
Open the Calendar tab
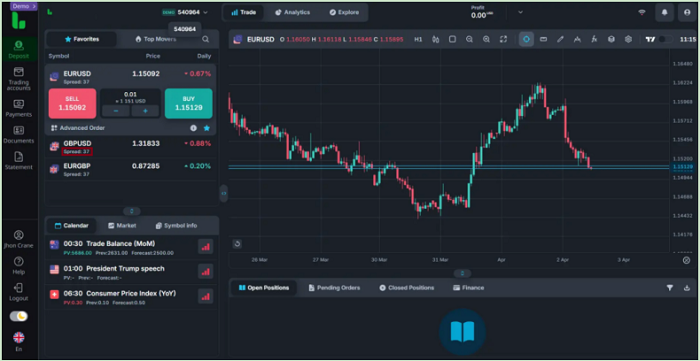click(x=71, y=226)
